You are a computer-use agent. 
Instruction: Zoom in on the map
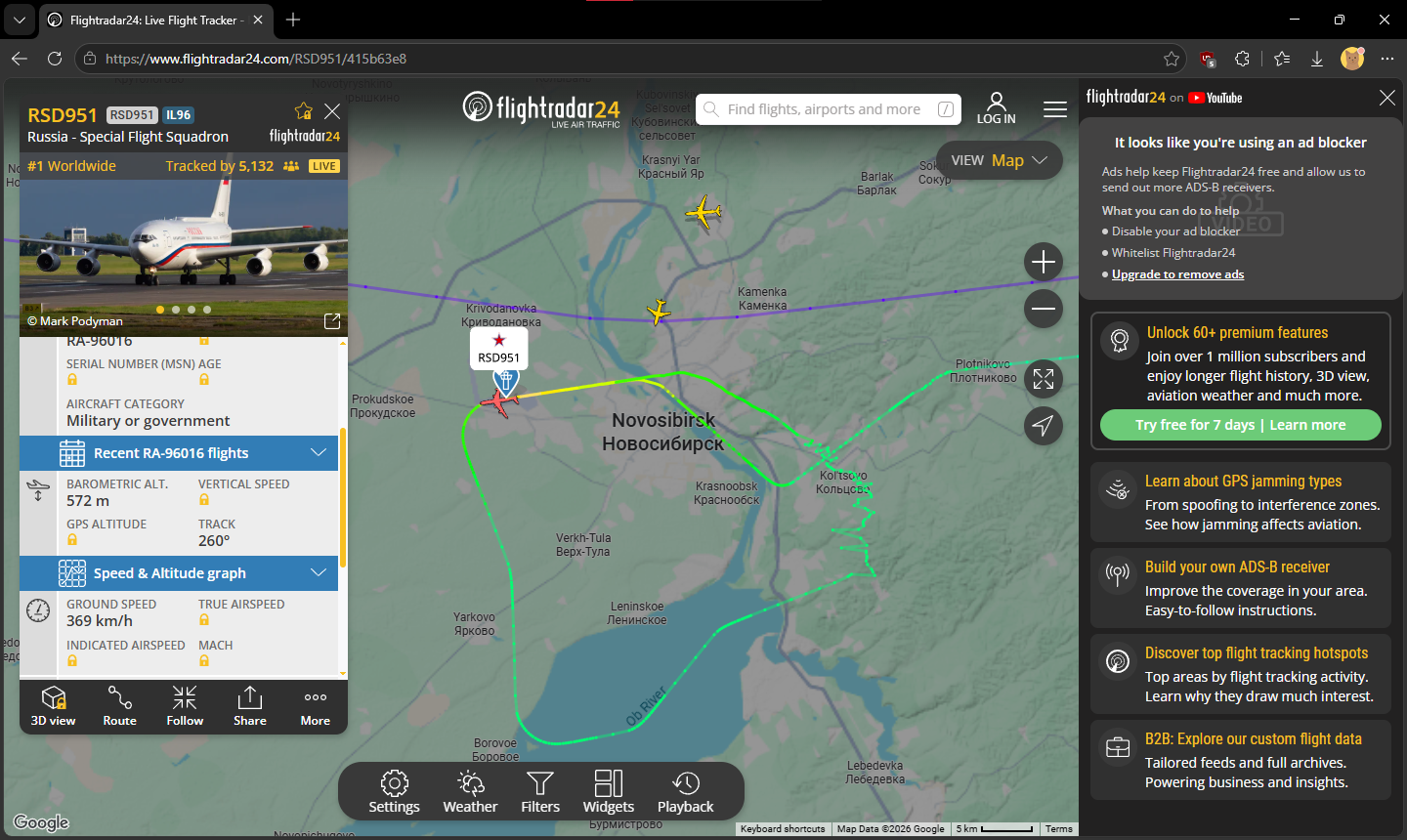[1044, 262]
